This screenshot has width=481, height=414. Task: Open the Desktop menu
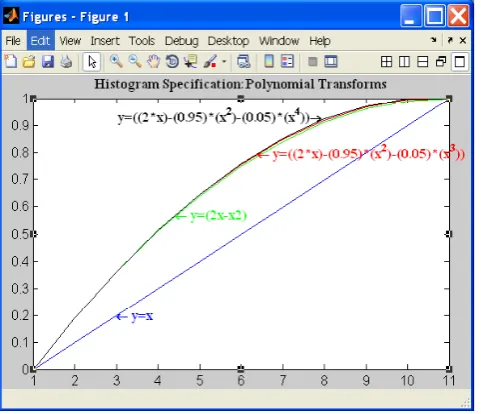[228, 41]
